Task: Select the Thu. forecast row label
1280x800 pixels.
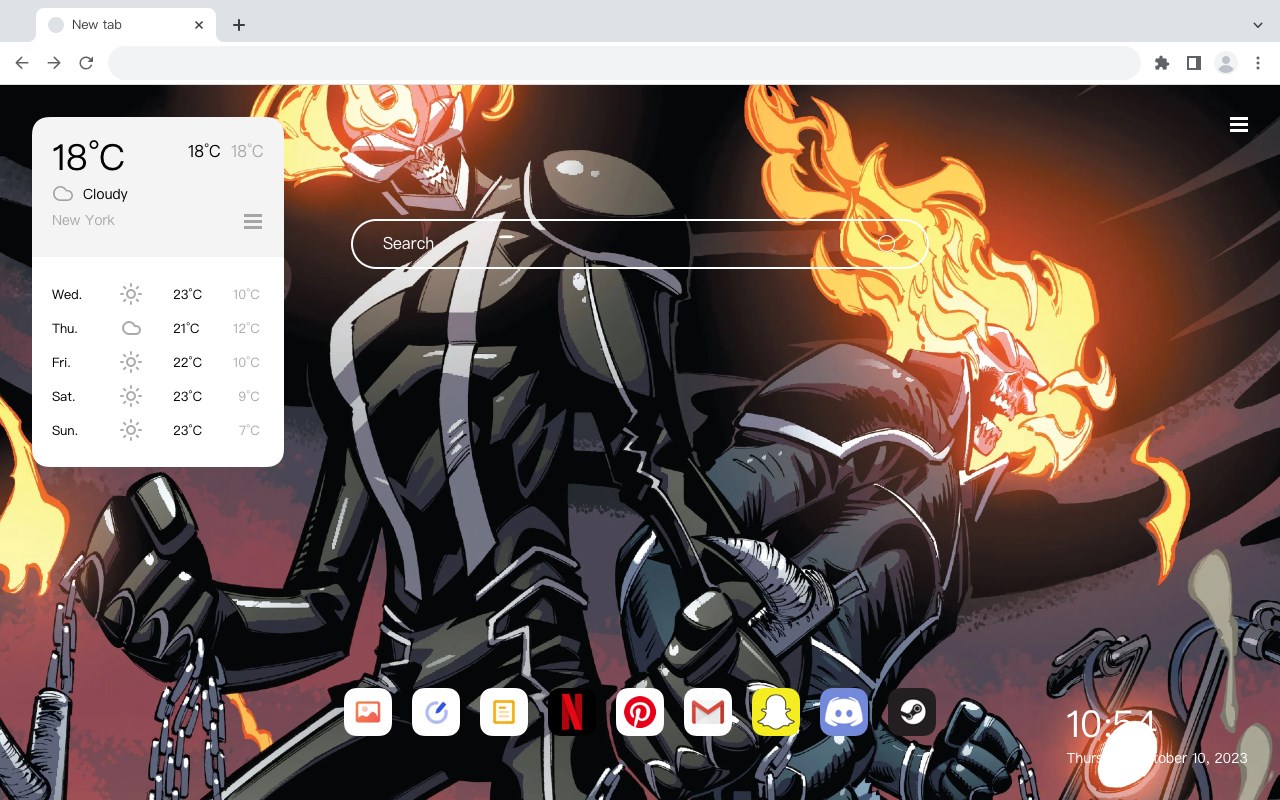Action: click(65, 328)
